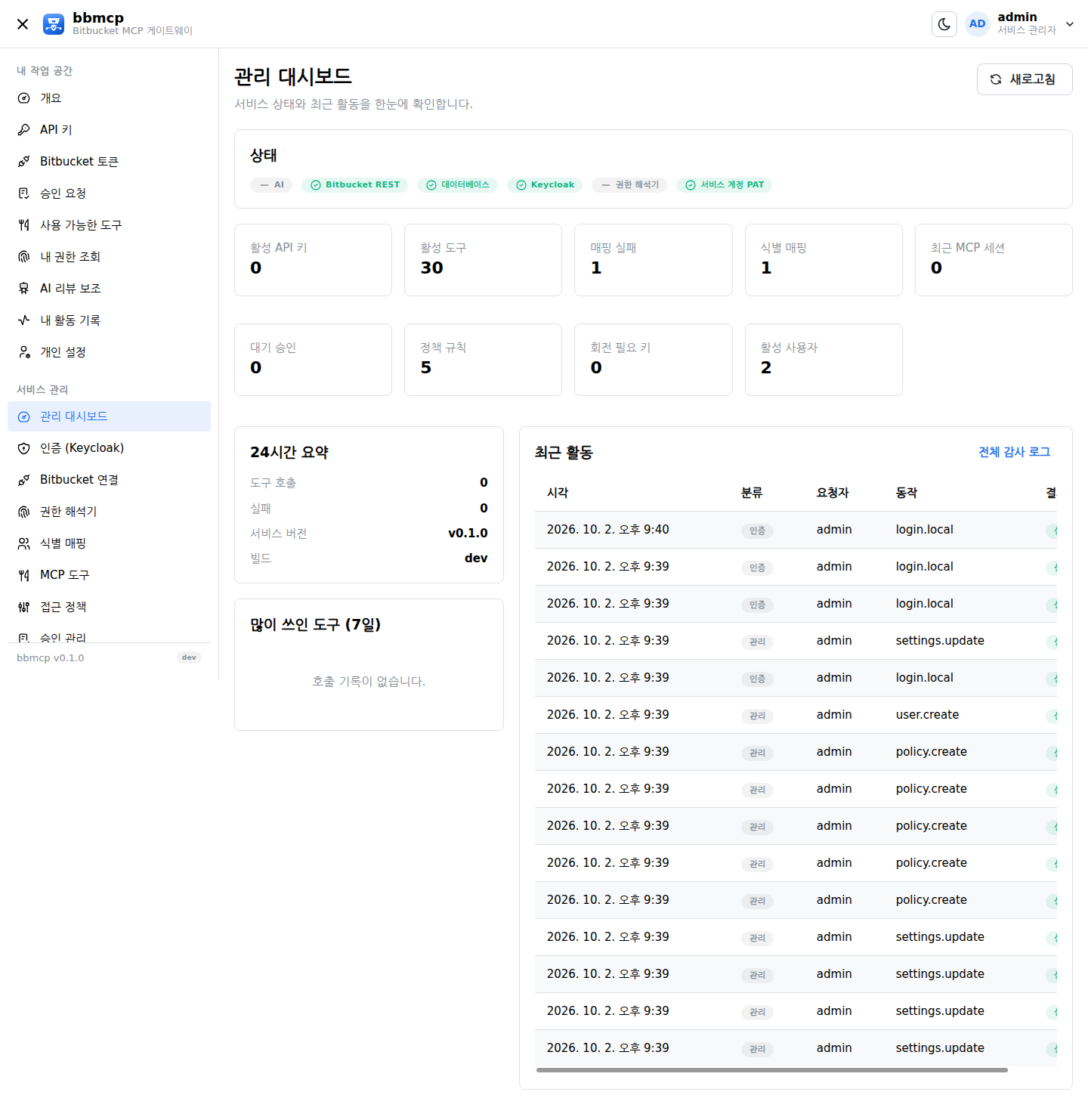Image resolution: width=1088 pixels, height=1120 pixels.
Task: Click the shield icon beside 인증 (Keycloak)
Action: [x=24, y=448]
